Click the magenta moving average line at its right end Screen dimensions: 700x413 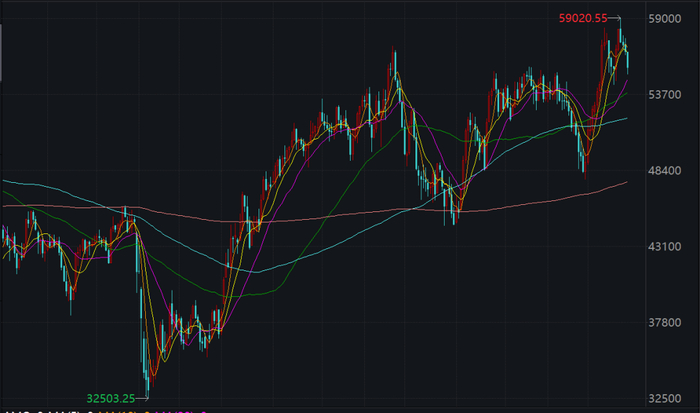[x=626, y=82]
